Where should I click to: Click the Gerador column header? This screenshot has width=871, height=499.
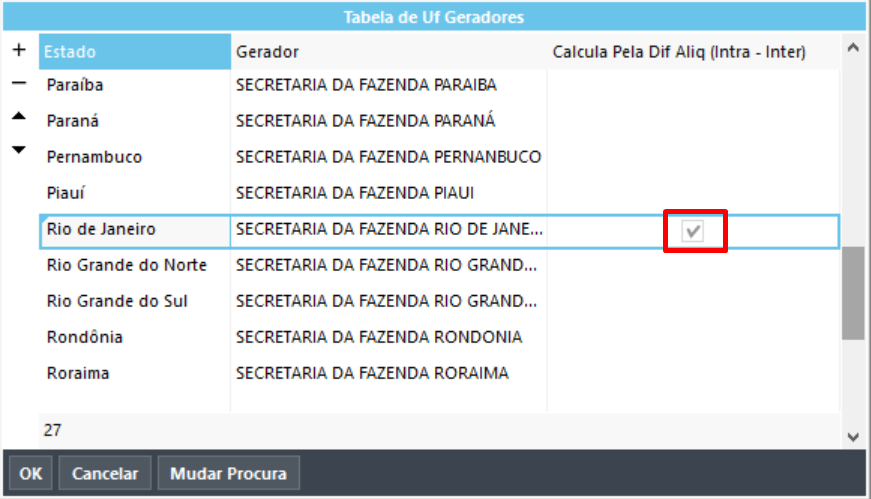point(388,51)
